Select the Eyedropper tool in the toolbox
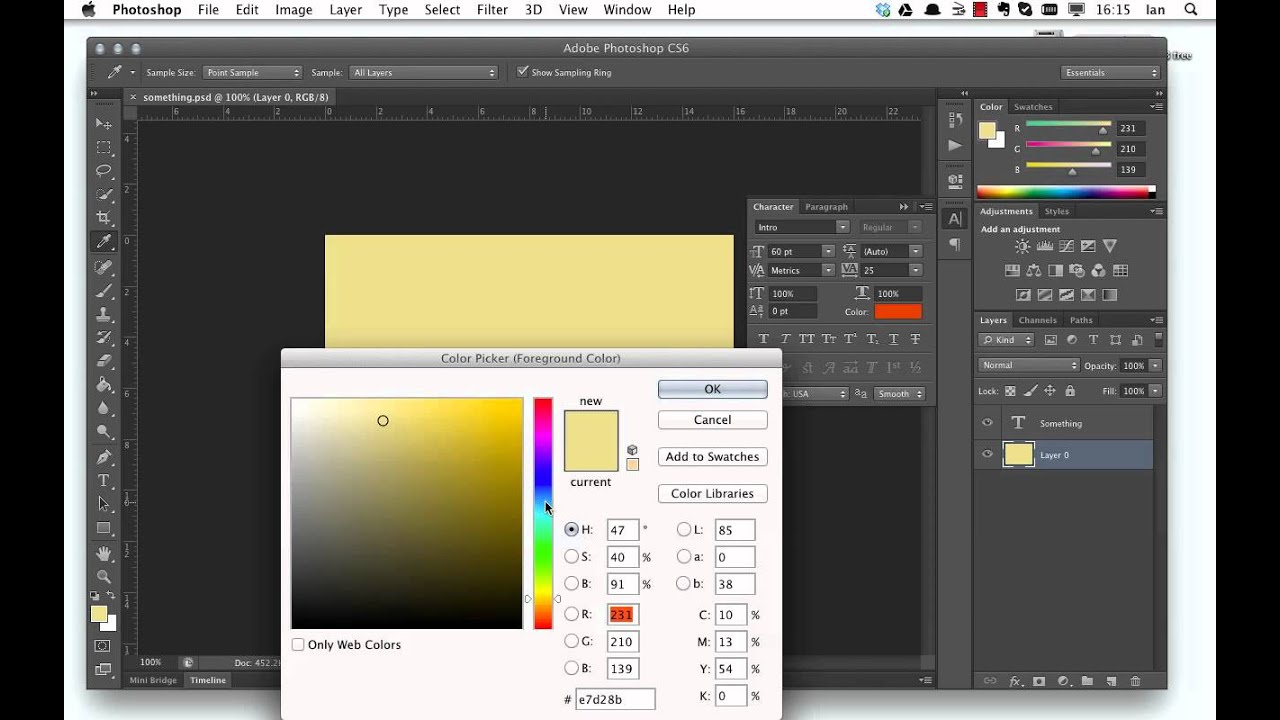The height and width of the screenshot is (720, 1280). [x=103, y=241]
